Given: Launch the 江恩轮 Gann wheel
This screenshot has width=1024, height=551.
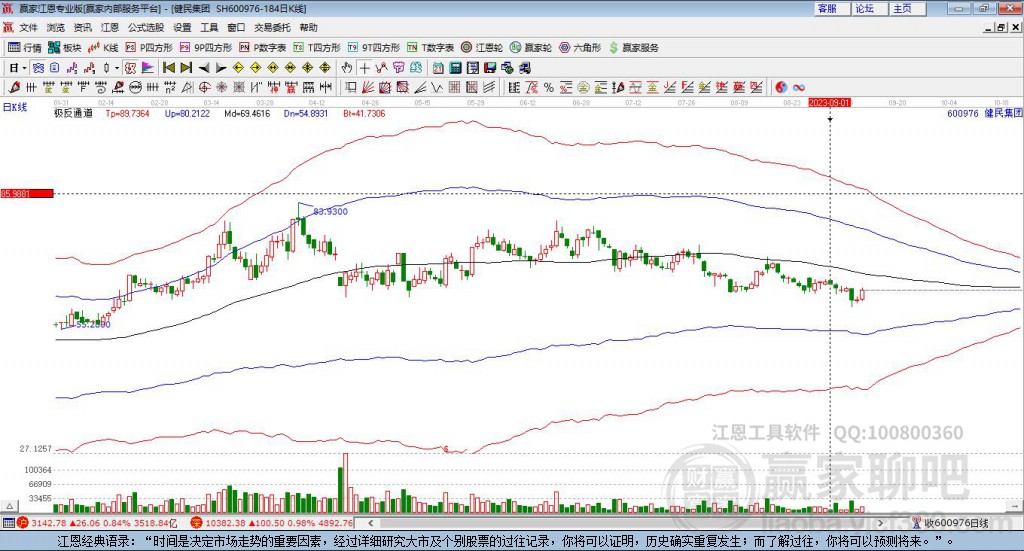Looking at the screenshot, I should pyautogui.click(x=482, y=48).
